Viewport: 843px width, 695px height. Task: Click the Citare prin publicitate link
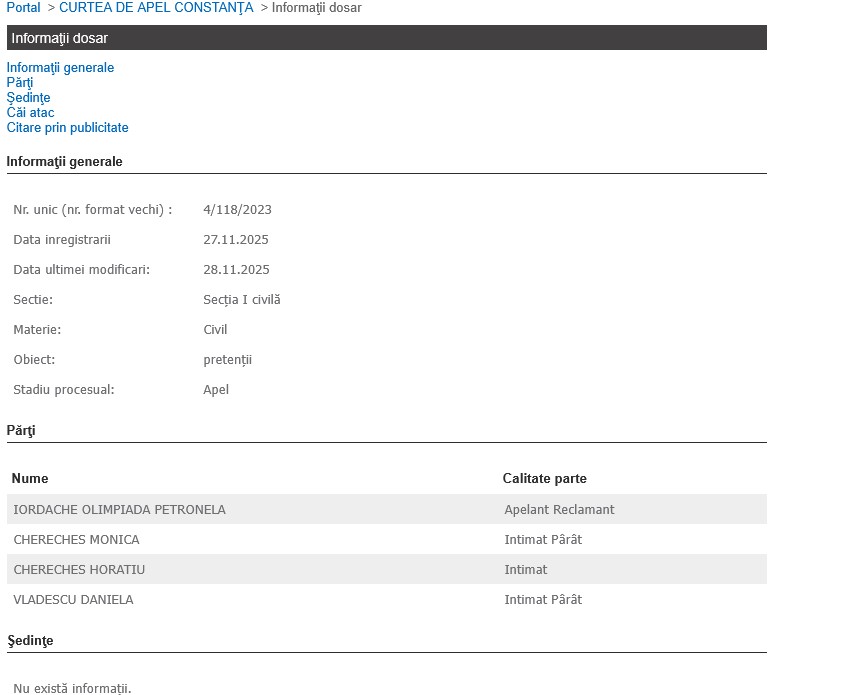click(67, 128)
